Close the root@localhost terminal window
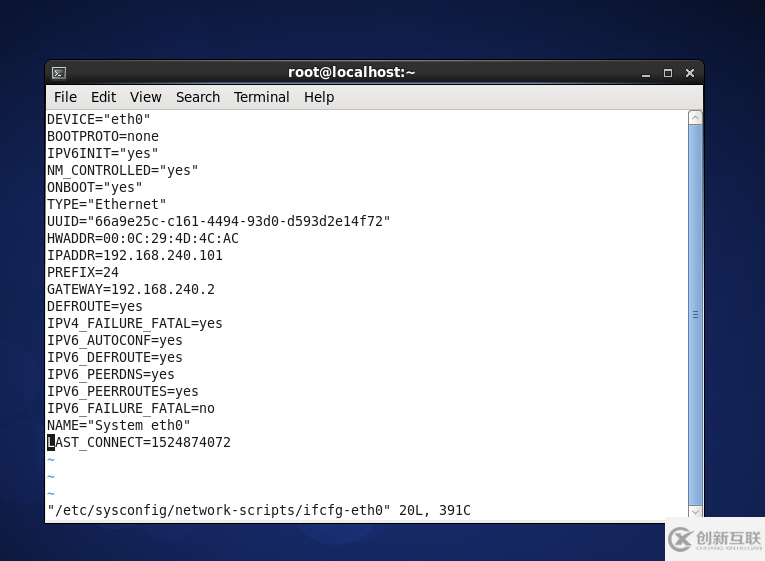This screenshot has width=765, height=561. coord(690,73)
